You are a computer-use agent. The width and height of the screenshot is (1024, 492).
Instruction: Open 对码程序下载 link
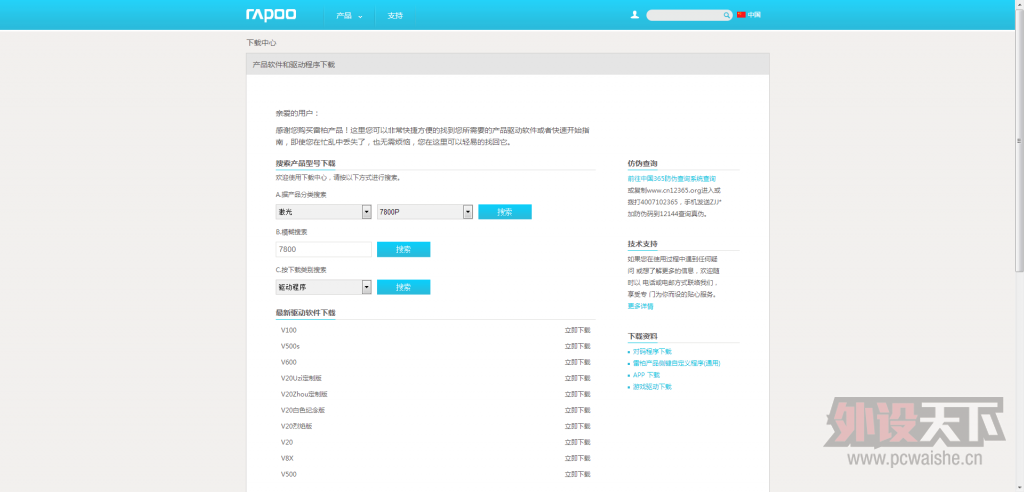[x=652, y=351]
